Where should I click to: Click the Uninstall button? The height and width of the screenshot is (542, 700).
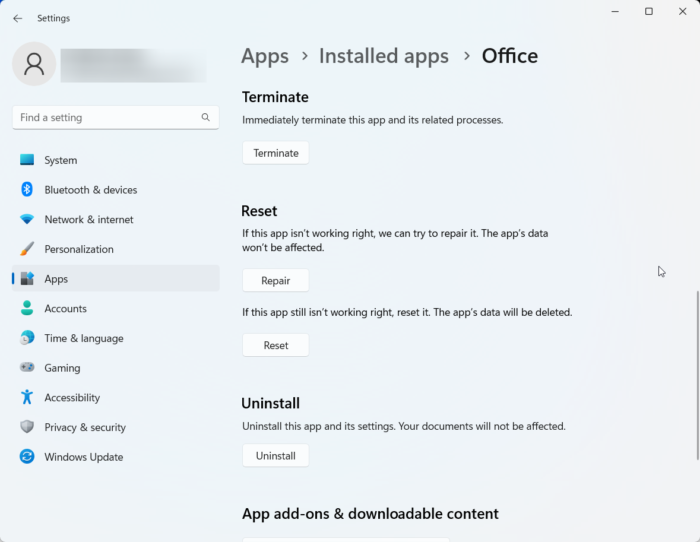pyautogui.click(x=275, y=456)
